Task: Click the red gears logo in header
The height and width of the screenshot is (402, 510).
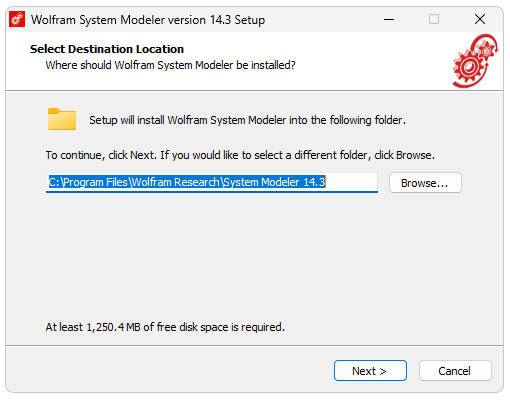Action: pyautogui.click(x=475, y=61)
